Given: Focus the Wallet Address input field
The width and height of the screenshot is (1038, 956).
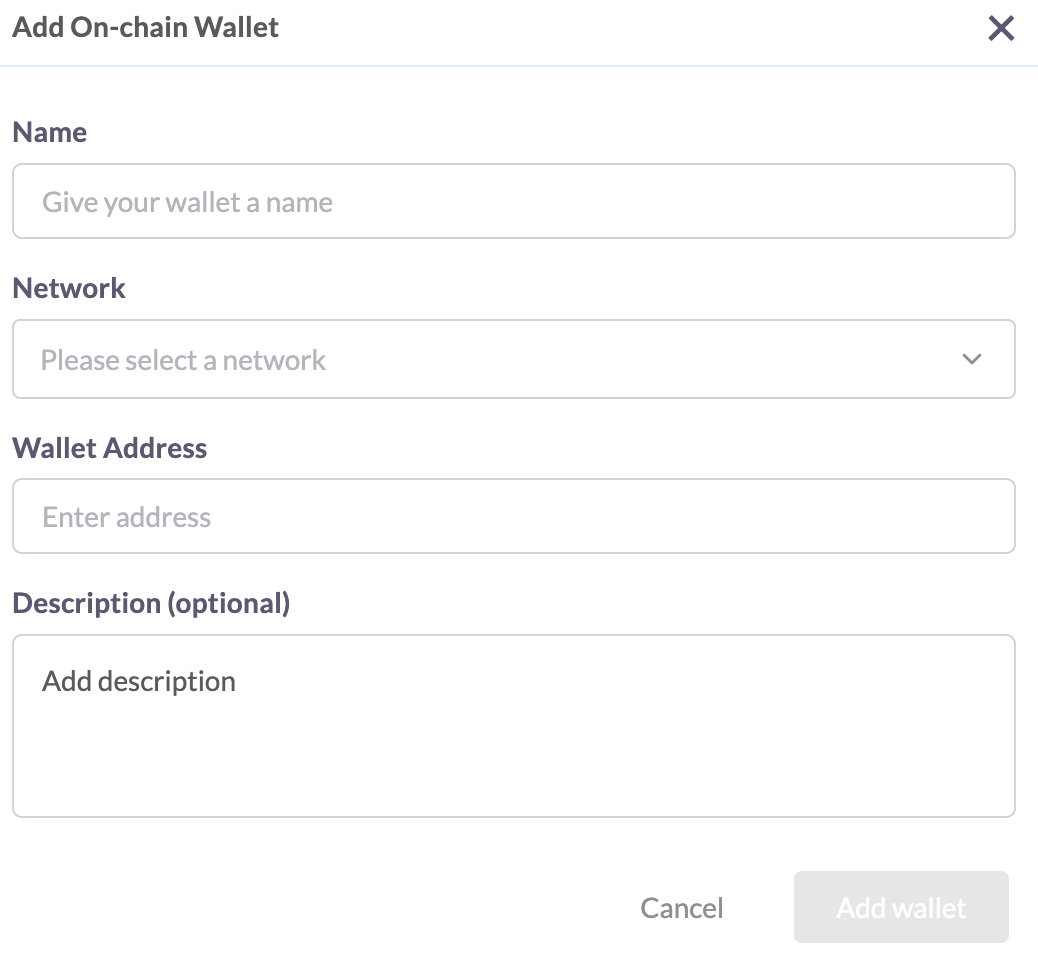Looking at the screenshot, I should 513,517.
